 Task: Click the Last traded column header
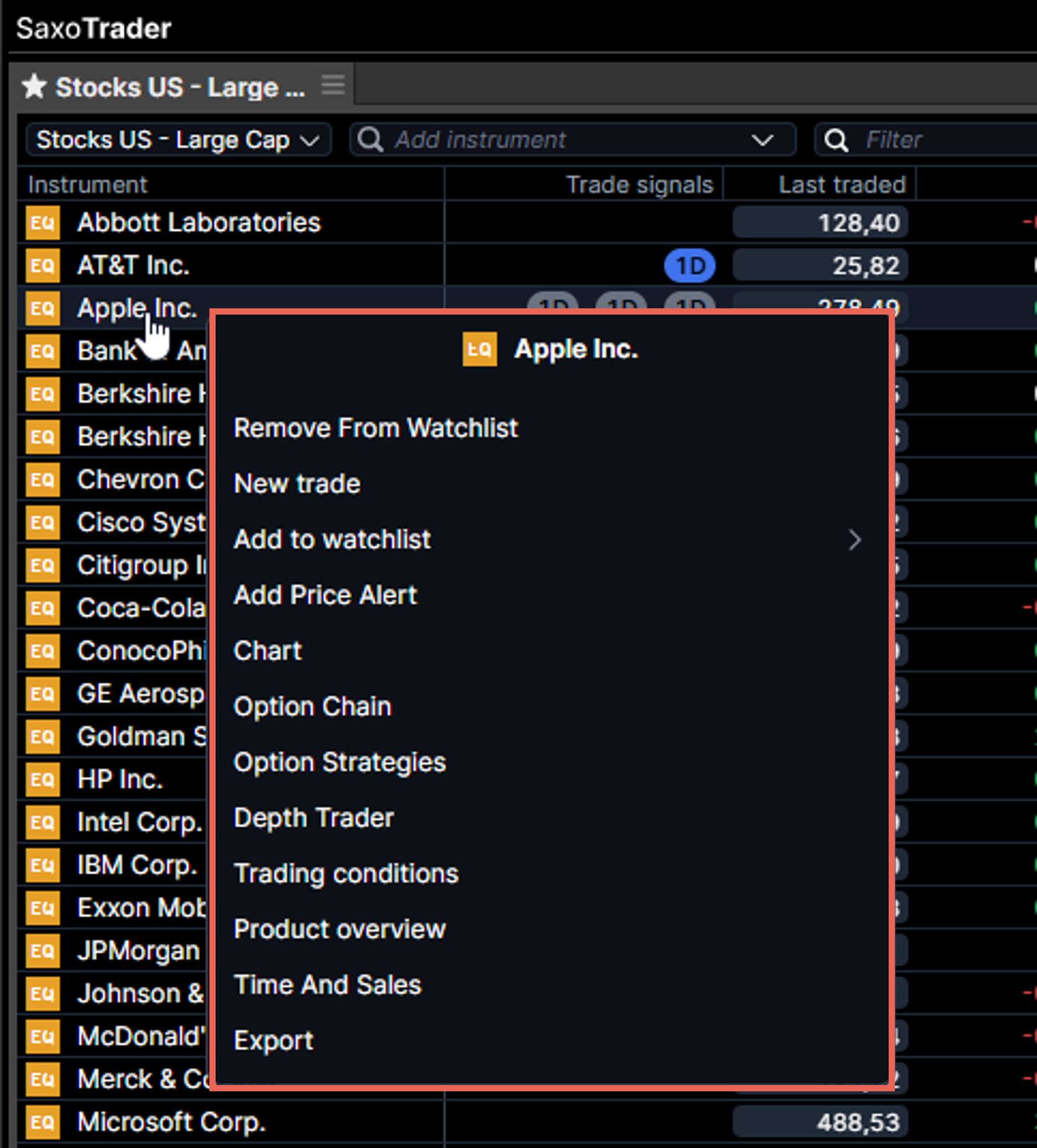coord(841,185)
